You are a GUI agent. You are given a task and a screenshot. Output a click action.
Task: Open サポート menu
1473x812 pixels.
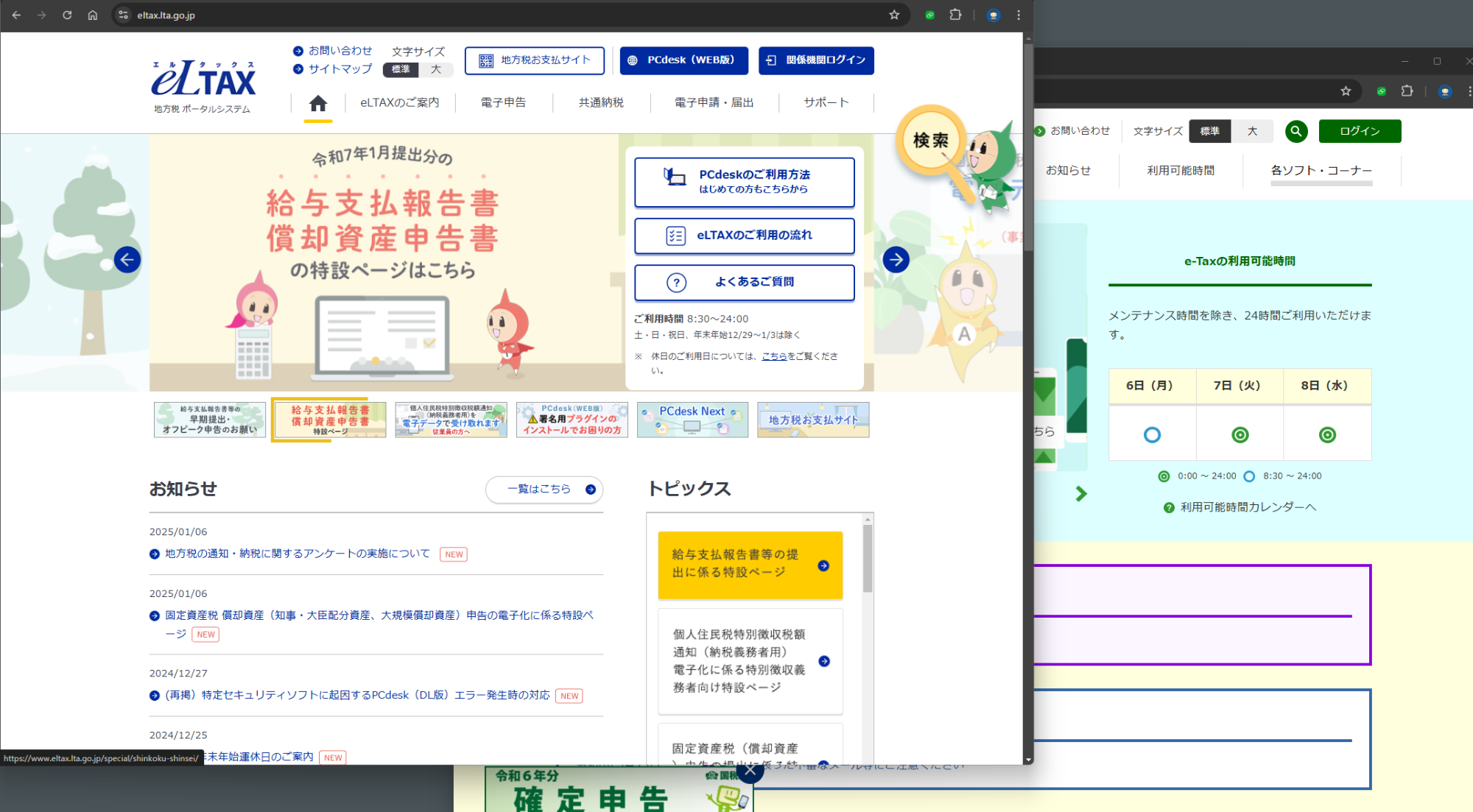coord(826,102)
